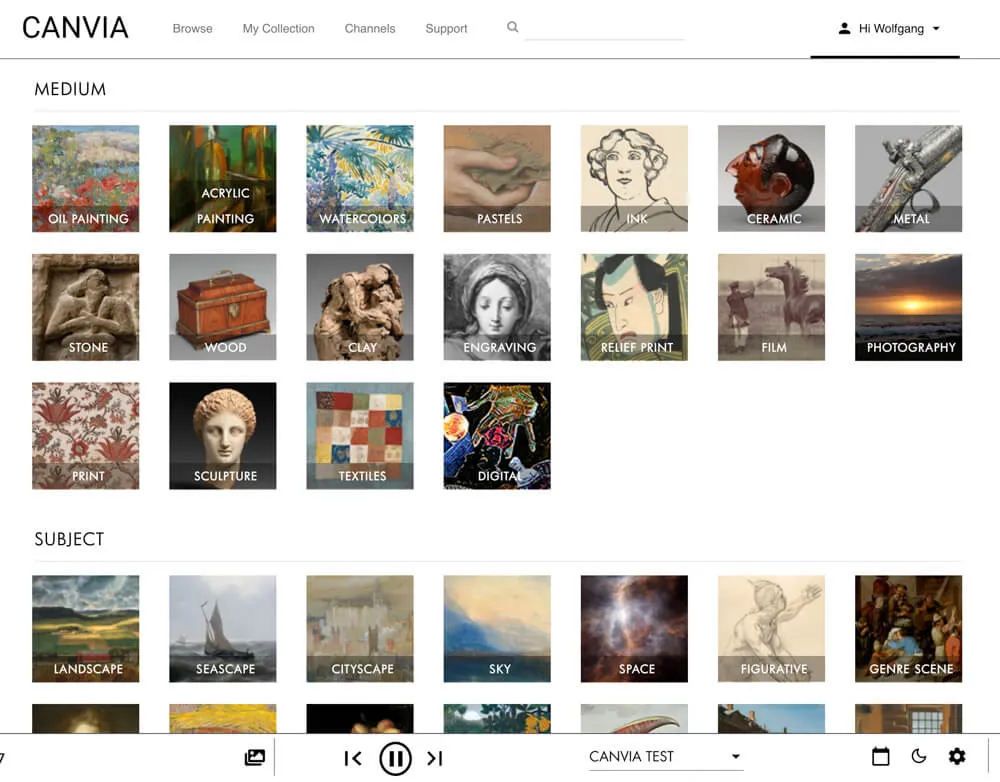Browse the Wood medium
This screenshot has height=782, width=1000.
point(223,307)
